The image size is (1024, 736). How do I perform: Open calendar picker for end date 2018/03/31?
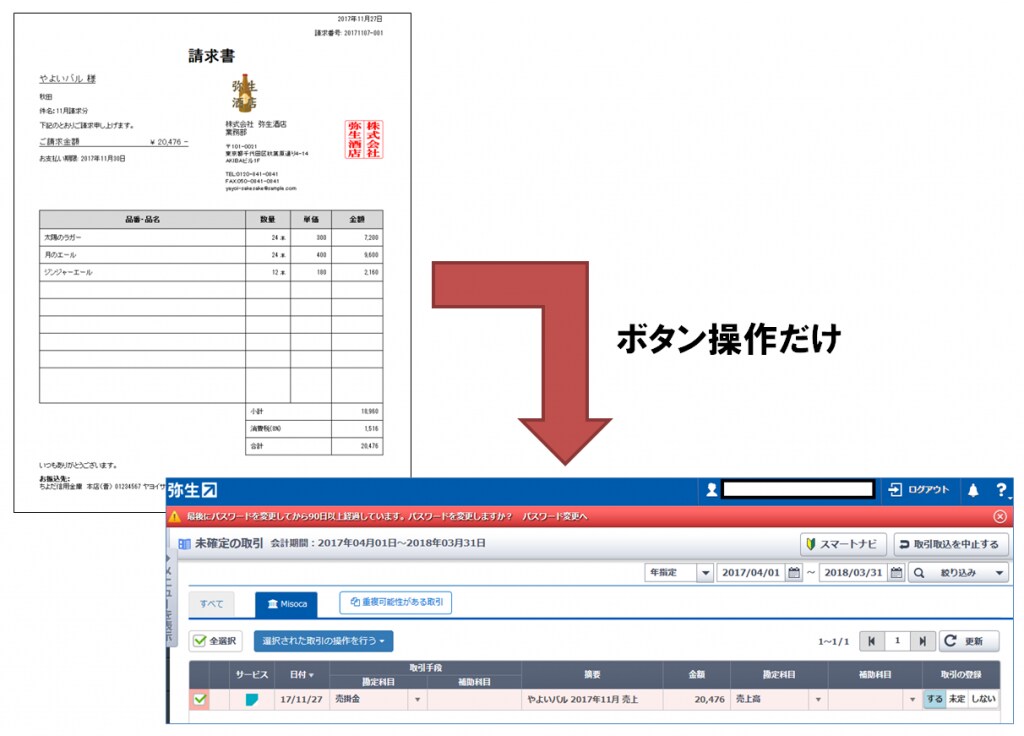897,573
